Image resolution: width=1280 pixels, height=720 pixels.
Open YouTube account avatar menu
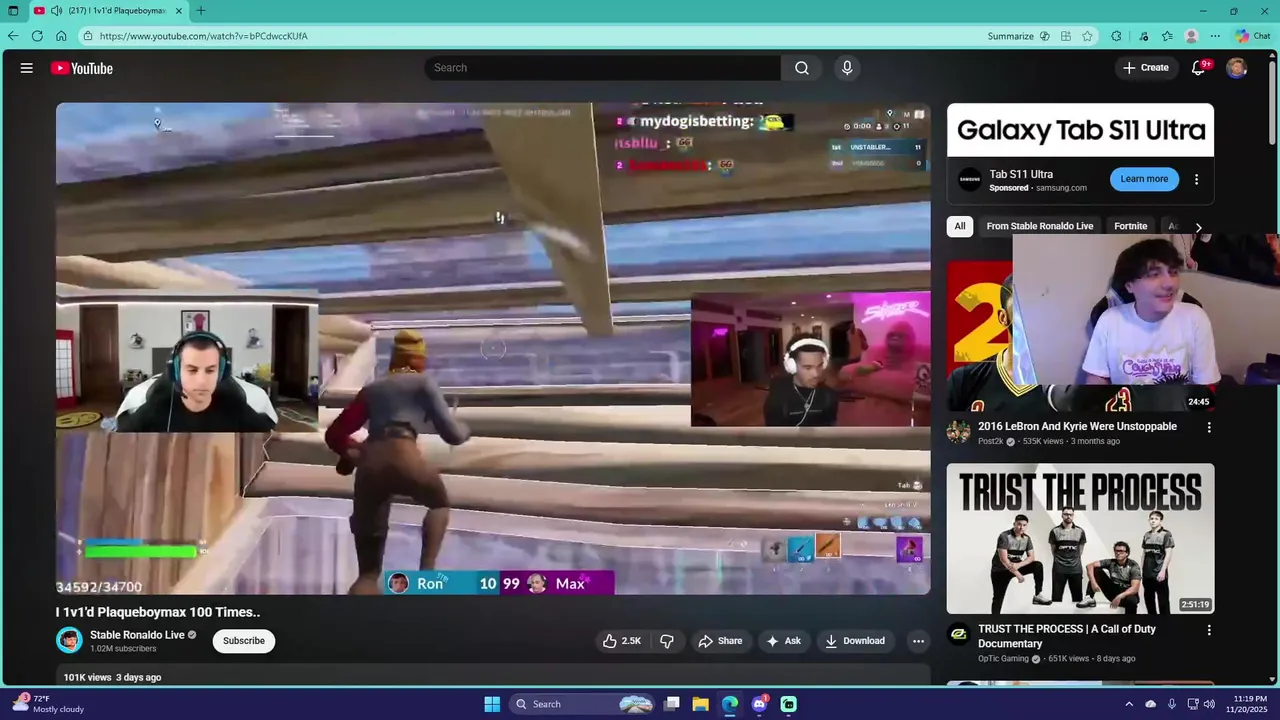pyautogui.click(x=1237, y=68)
